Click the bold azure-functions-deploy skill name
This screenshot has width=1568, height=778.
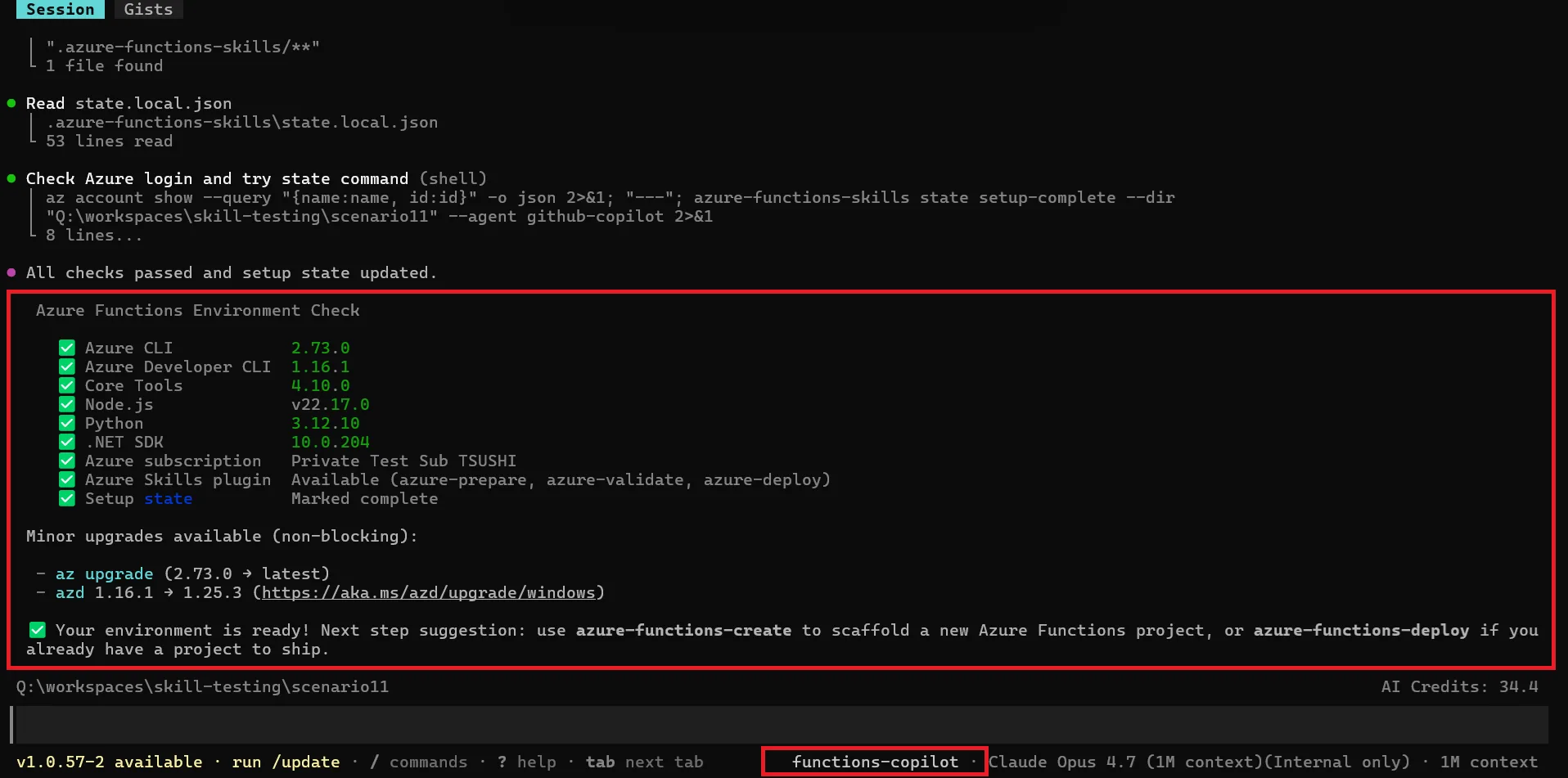pyautogui.click(x=1361, y=630)
